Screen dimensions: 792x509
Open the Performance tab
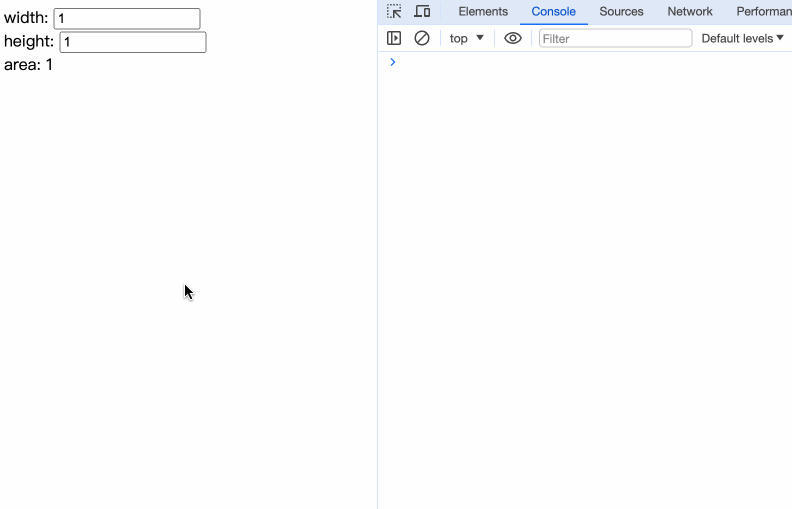pos(763,12)
